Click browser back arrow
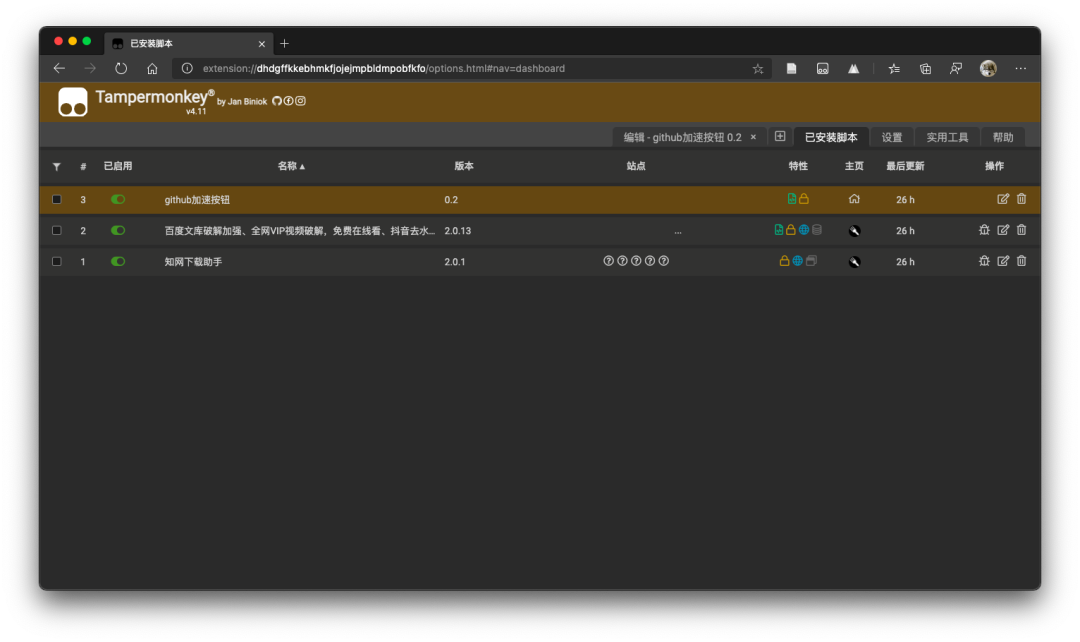This screenshot has height=642, width=1080. 59,68
